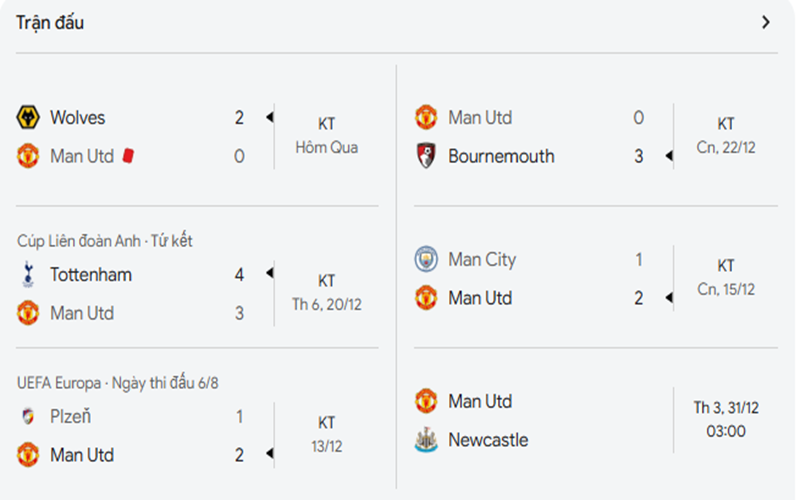Open UEFA Europa Ngày thi đấu 6/8 label
This screenshot has width=800, height=500.
click(115, 383)
